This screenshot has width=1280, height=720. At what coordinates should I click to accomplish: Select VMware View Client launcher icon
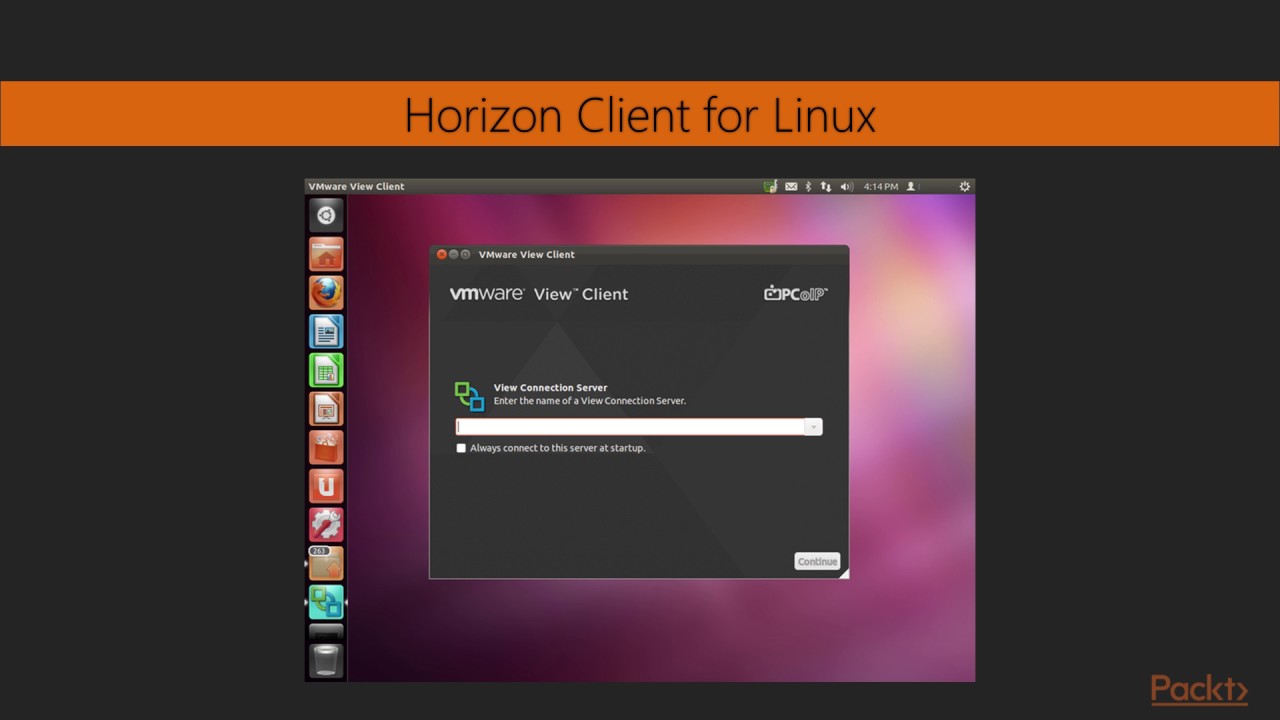click(325, 602)
